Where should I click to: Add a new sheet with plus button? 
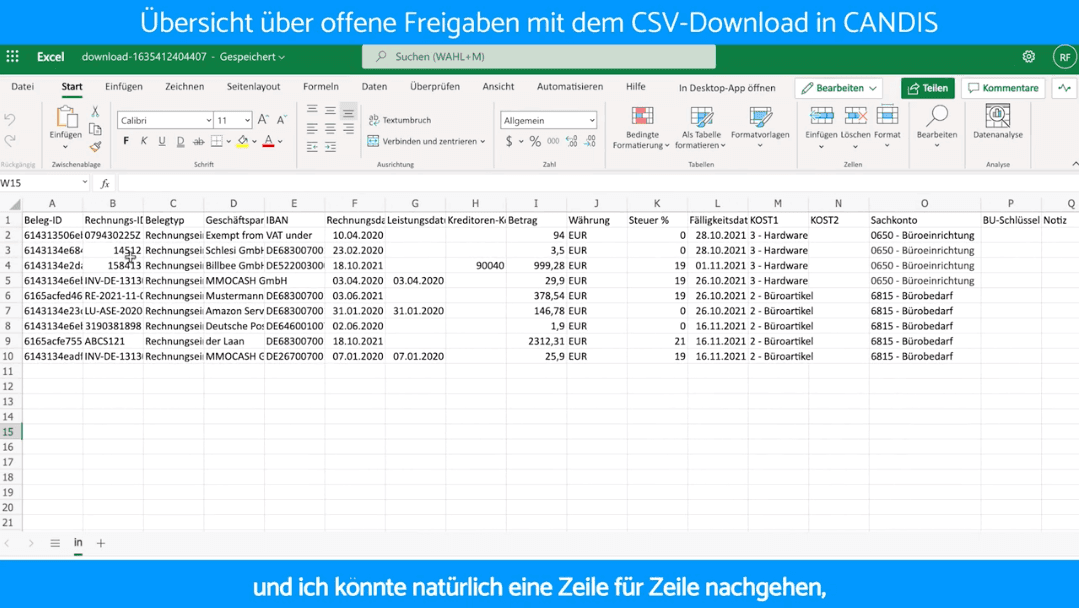(101, 543)
